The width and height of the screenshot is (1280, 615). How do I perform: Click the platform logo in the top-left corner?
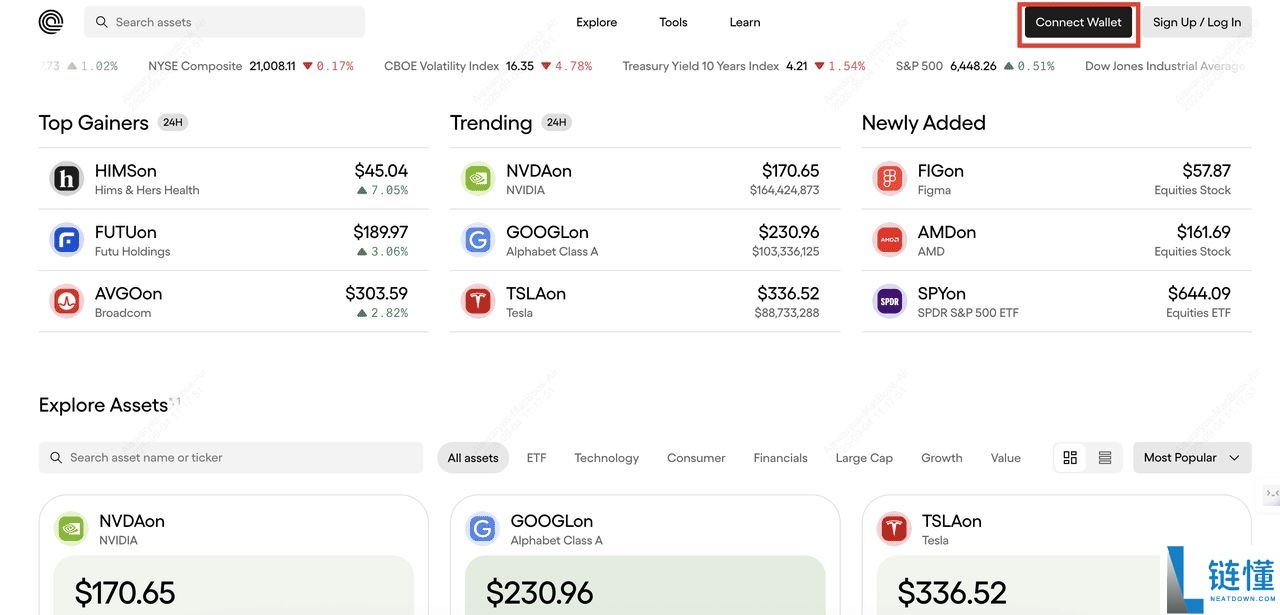(49, 21)
